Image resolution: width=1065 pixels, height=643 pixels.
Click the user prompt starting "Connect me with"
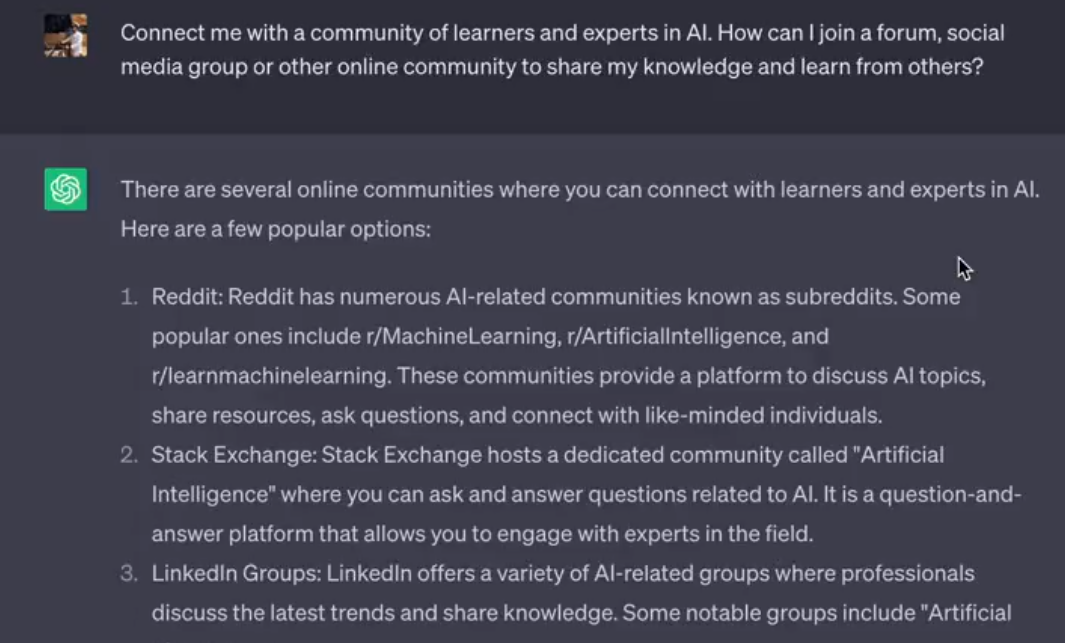tap(560, 51)
